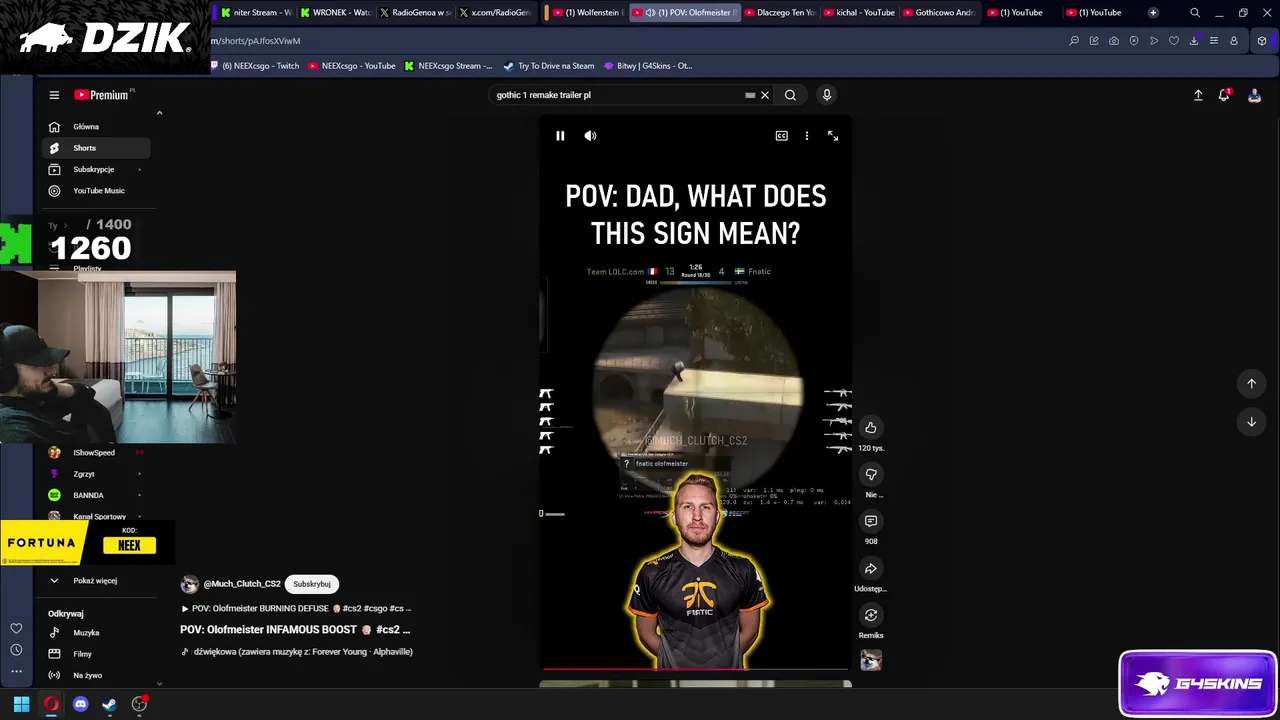
Task: Open the sound thumbnail below Remiks
Action: point(871,660)
